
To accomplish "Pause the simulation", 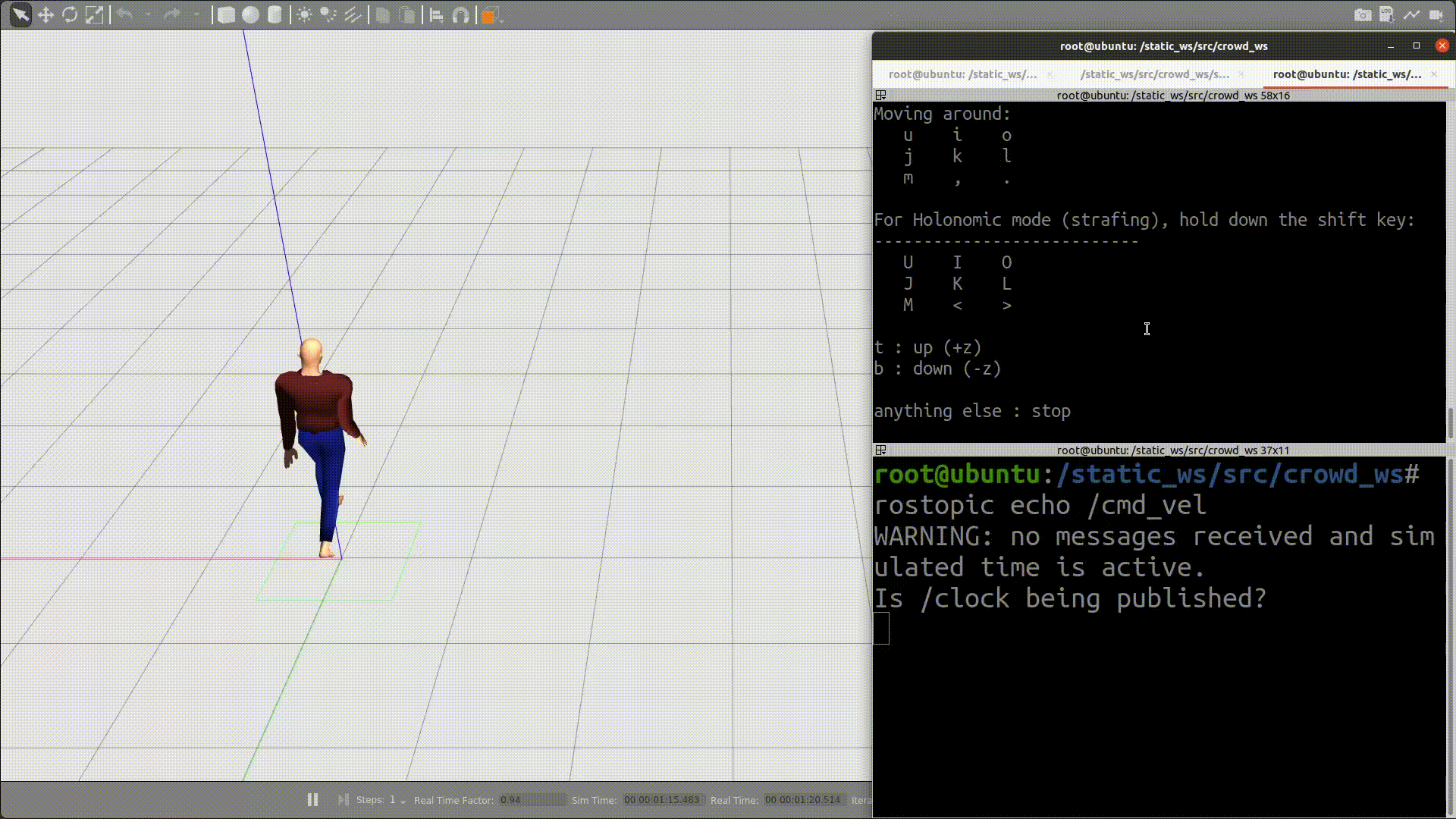I will (312, 799).
